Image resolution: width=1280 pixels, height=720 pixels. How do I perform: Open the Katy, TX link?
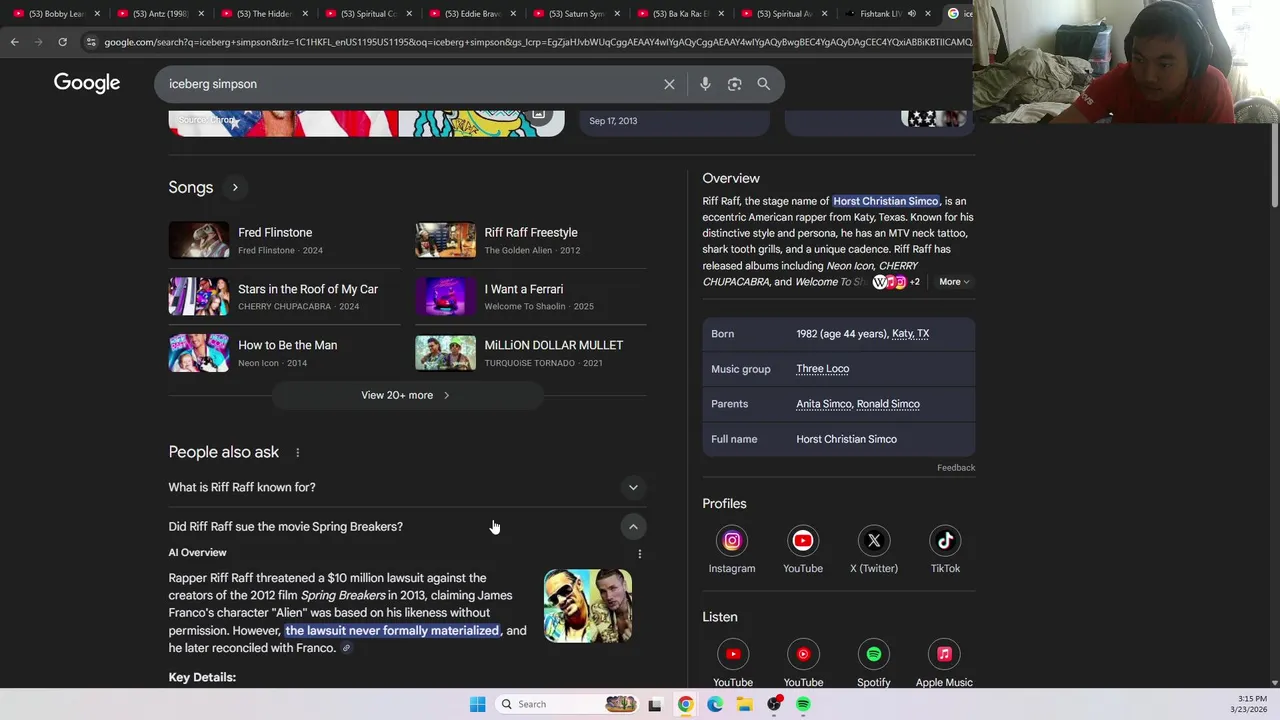[910, 334]
